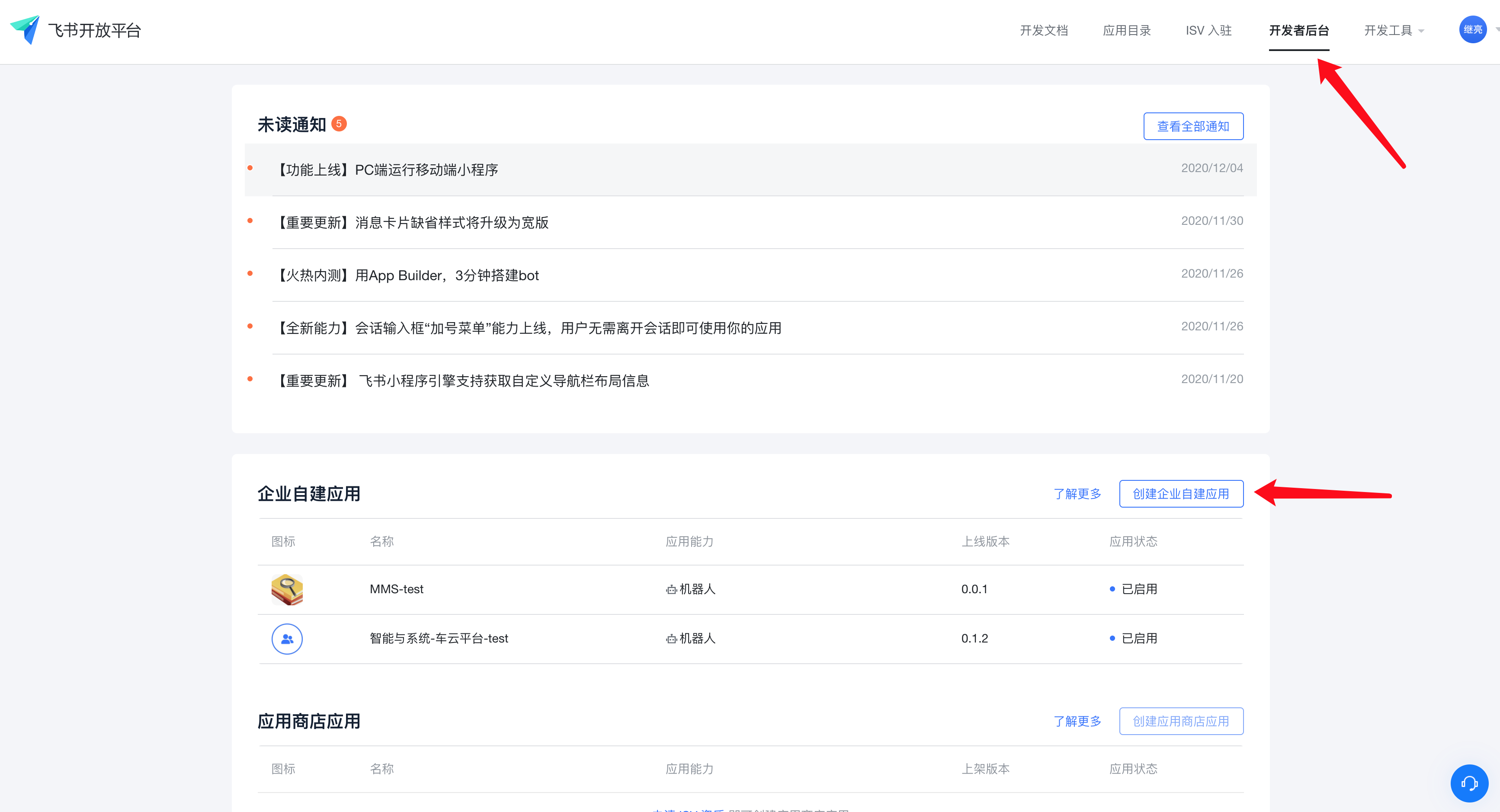Open the floating customer support button
The image size is (1500, 812).
[1469, 783]
